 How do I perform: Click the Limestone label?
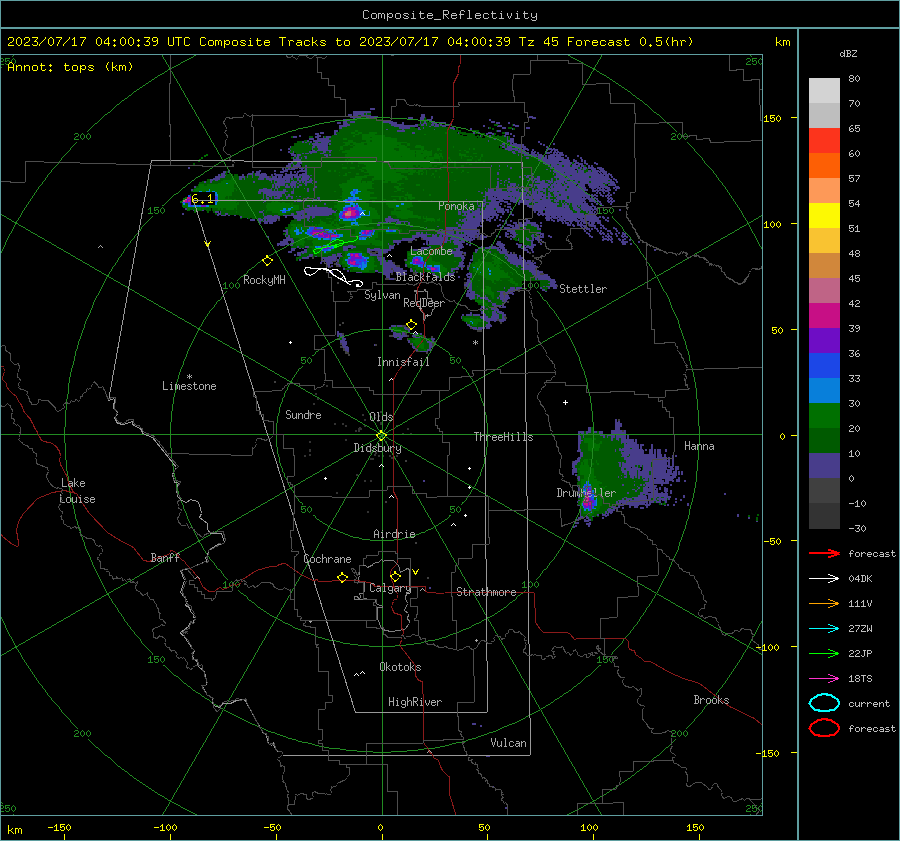coord(189,386)
